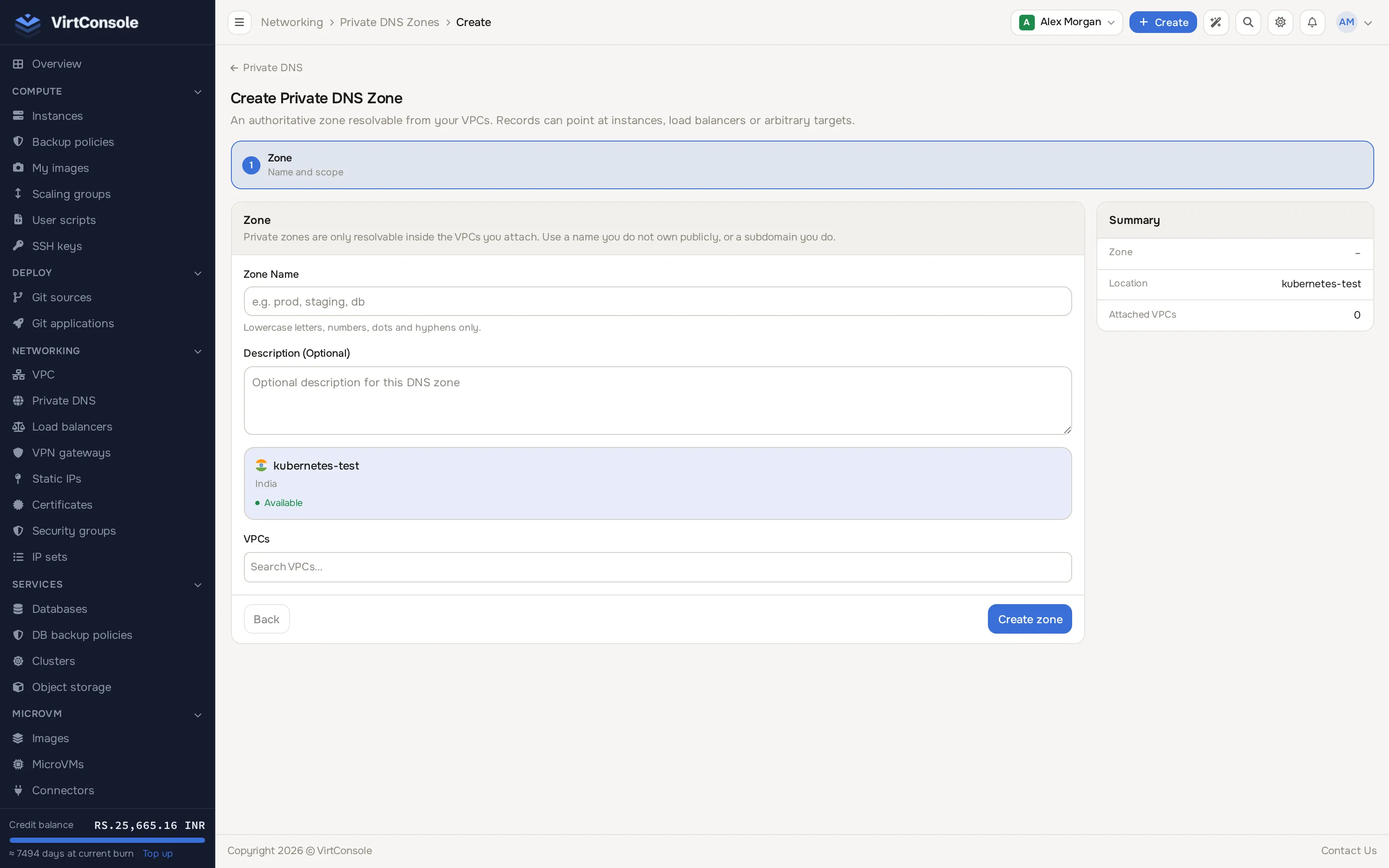Follow the back link to Private DNS

tap(267, 68)
